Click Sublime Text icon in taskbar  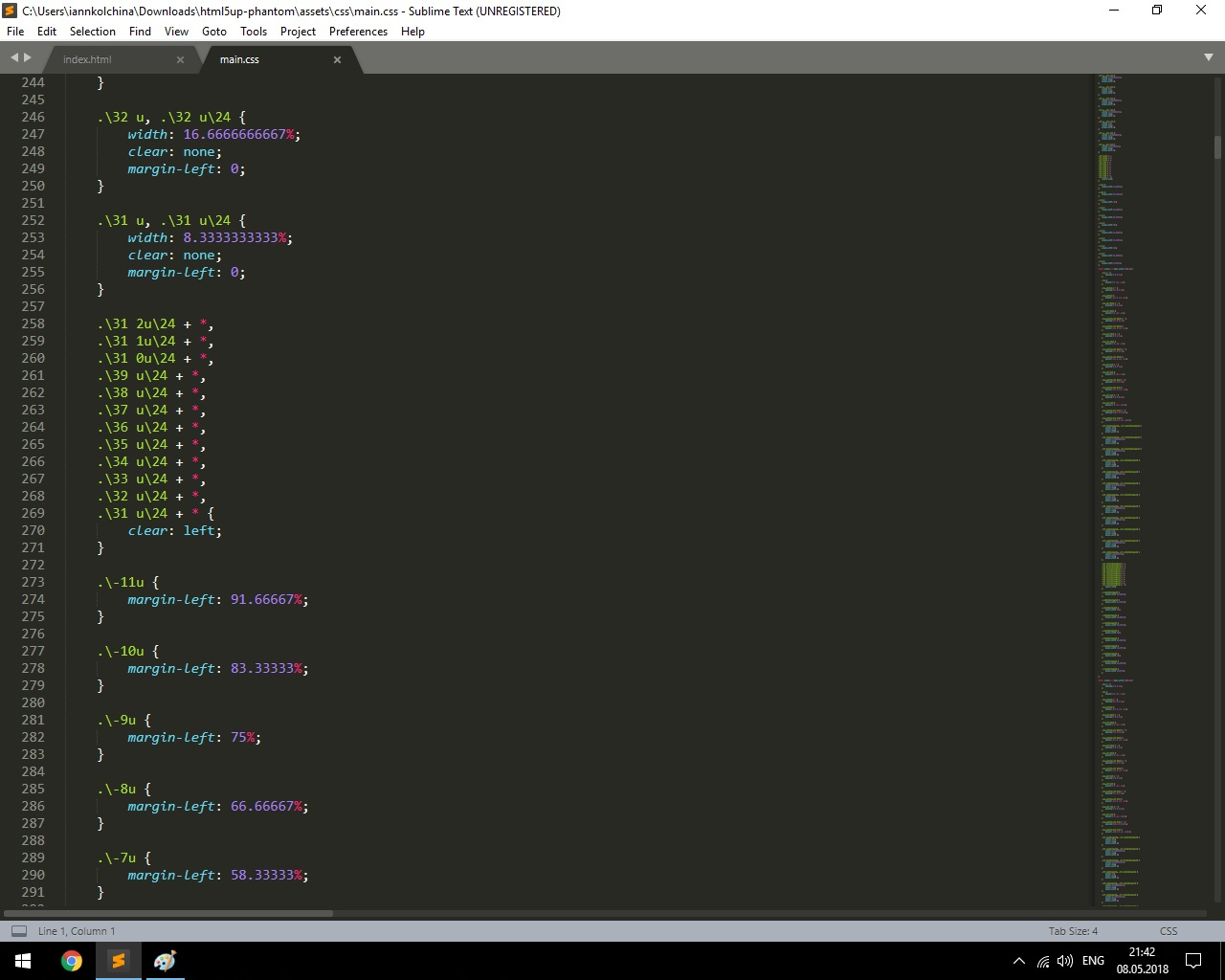[x=119, y=961]
